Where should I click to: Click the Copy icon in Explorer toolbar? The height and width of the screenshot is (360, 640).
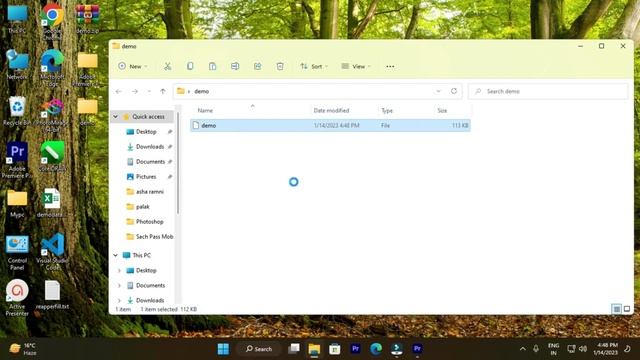tap(190, 66)
